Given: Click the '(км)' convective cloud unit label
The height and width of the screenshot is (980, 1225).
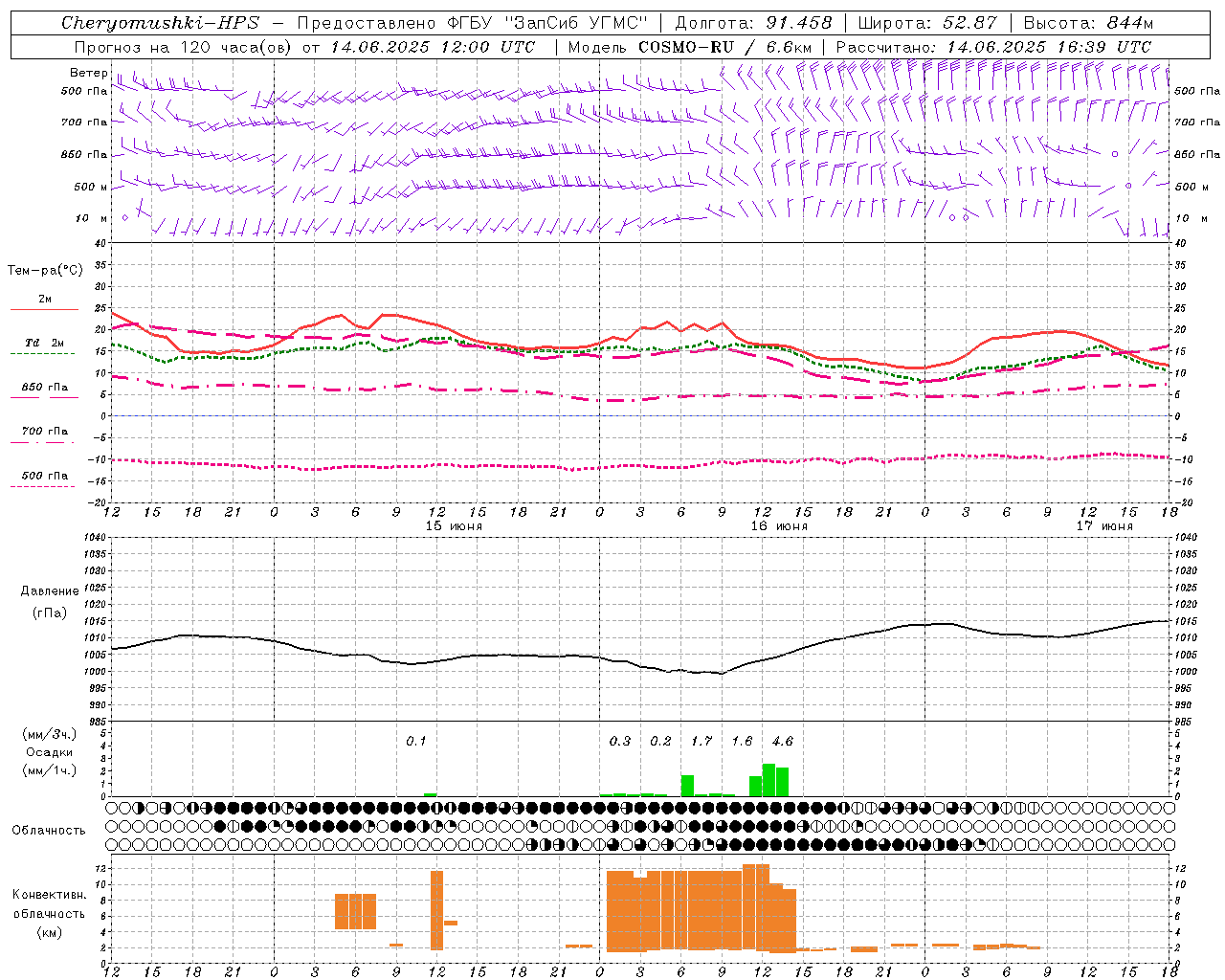Looking at the screenshot, I should coord(49,932).
